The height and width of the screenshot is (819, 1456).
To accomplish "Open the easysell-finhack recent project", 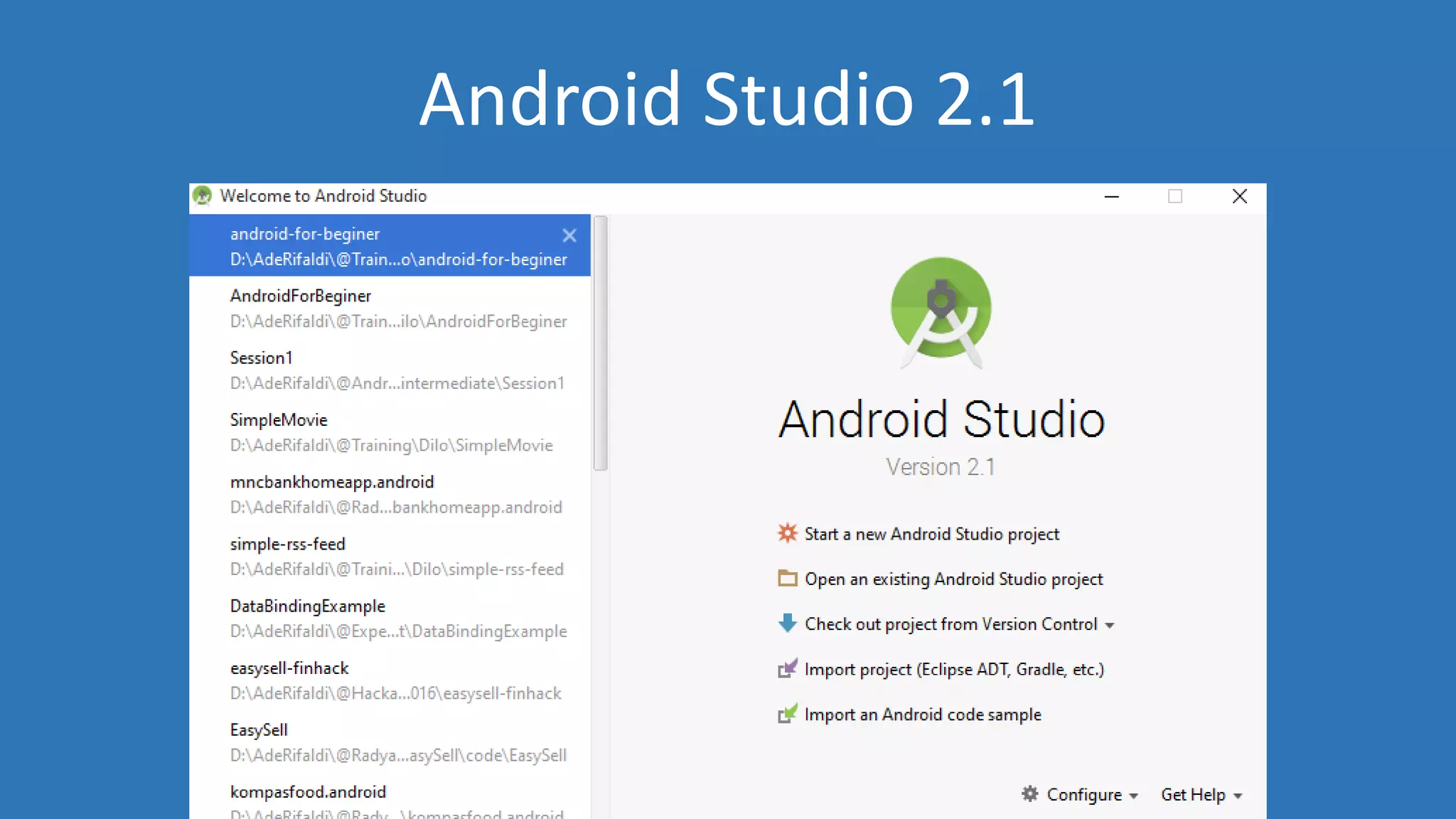I will pos(390,680).
